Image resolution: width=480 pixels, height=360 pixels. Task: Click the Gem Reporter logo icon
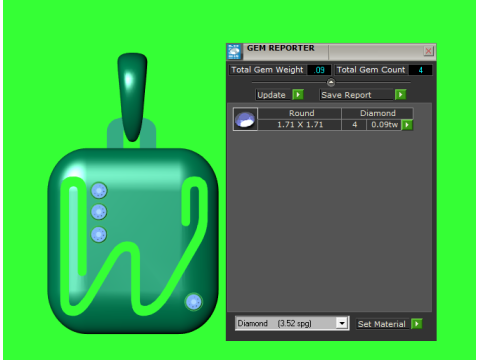tap(234, 52)
